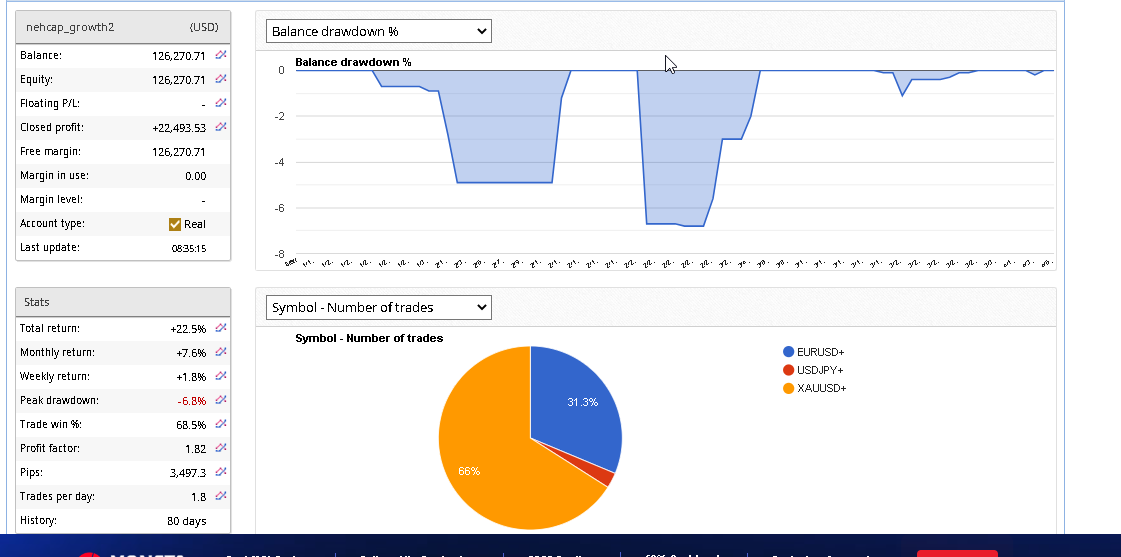Click the chart icon next to Total return

[221, 328]
